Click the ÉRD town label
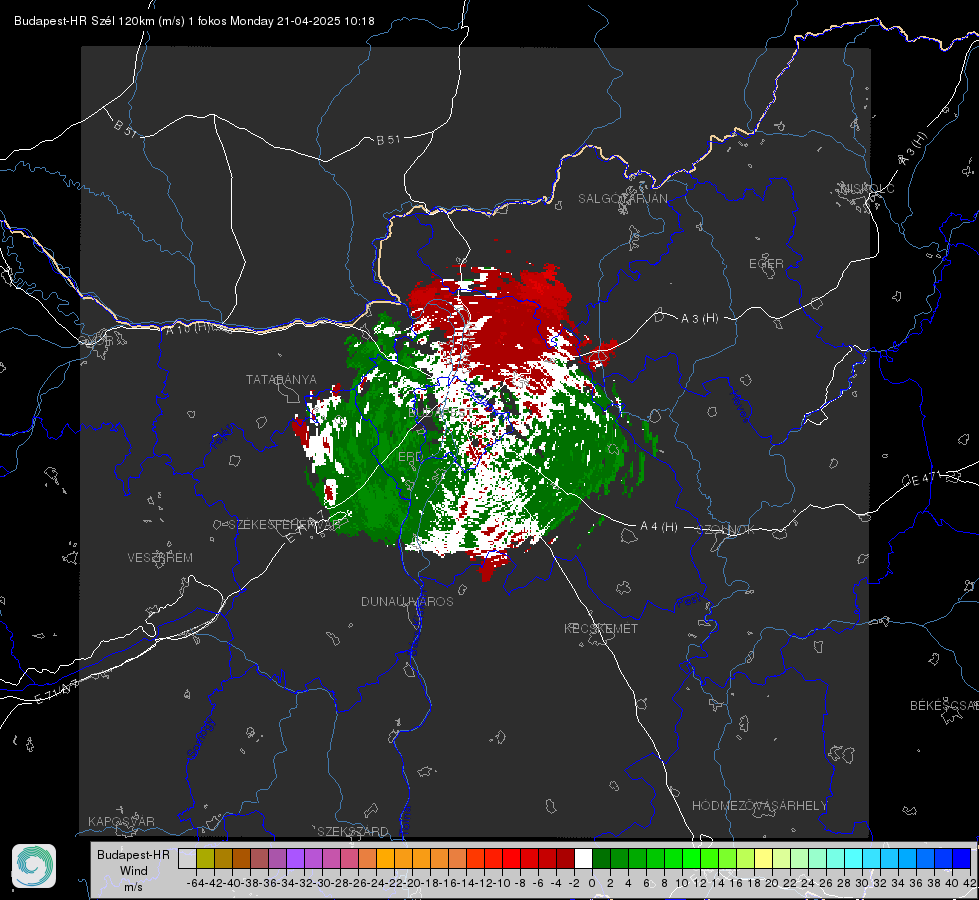This screenshot has width=979, height=900. (410, 457)
